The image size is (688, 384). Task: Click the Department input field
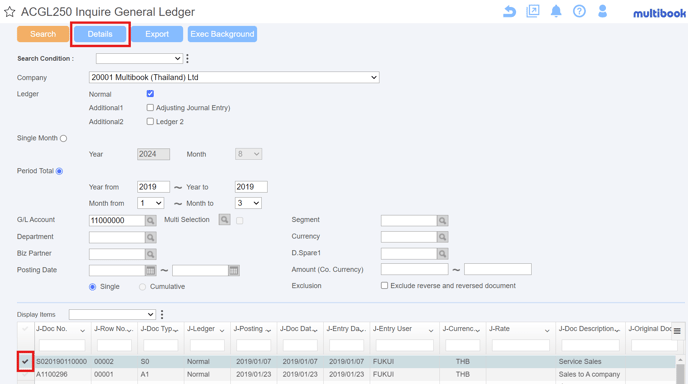pos(117,237)
